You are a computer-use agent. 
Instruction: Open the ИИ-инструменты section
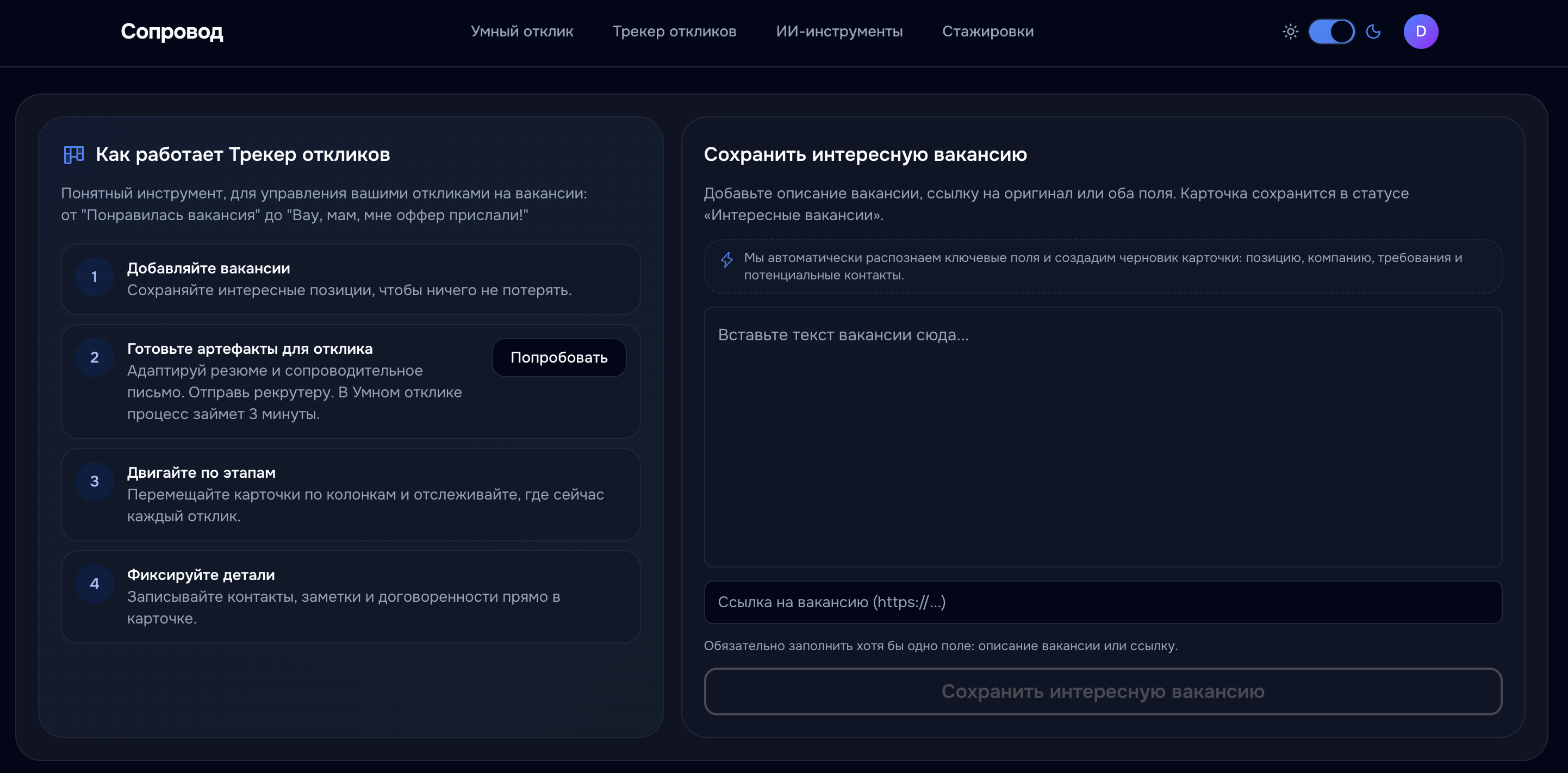(x=841, y=32)
